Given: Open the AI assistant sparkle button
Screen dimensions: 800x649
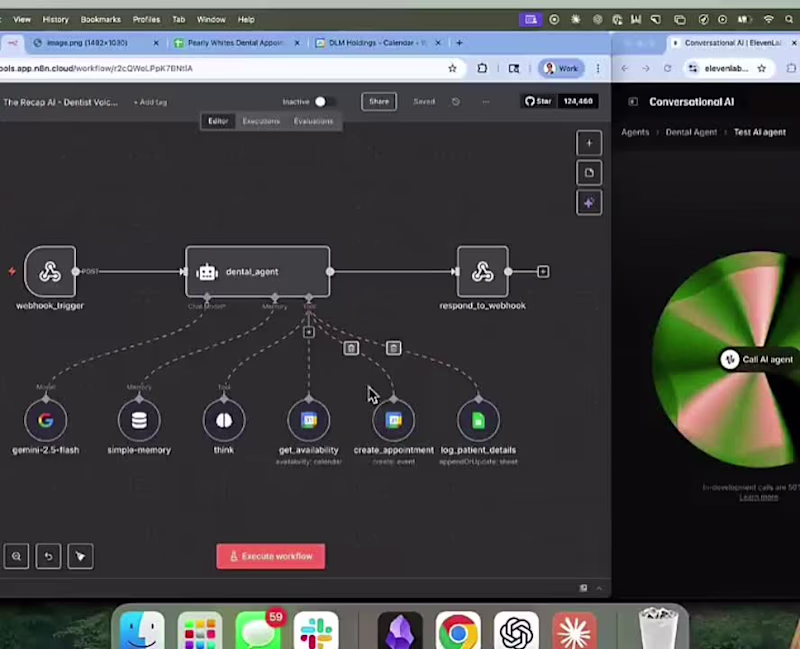Looking at the screenshot, I should point(589,203).
